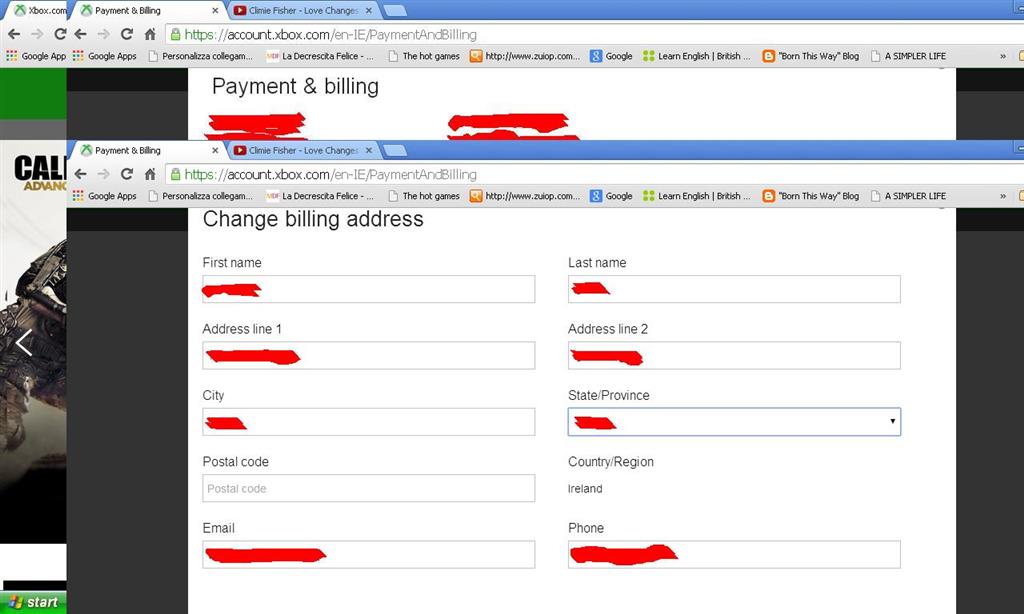The height and width of the screenshot is (614, 1024).
Task: Click the Payment & billing heading
Action: 295,86
